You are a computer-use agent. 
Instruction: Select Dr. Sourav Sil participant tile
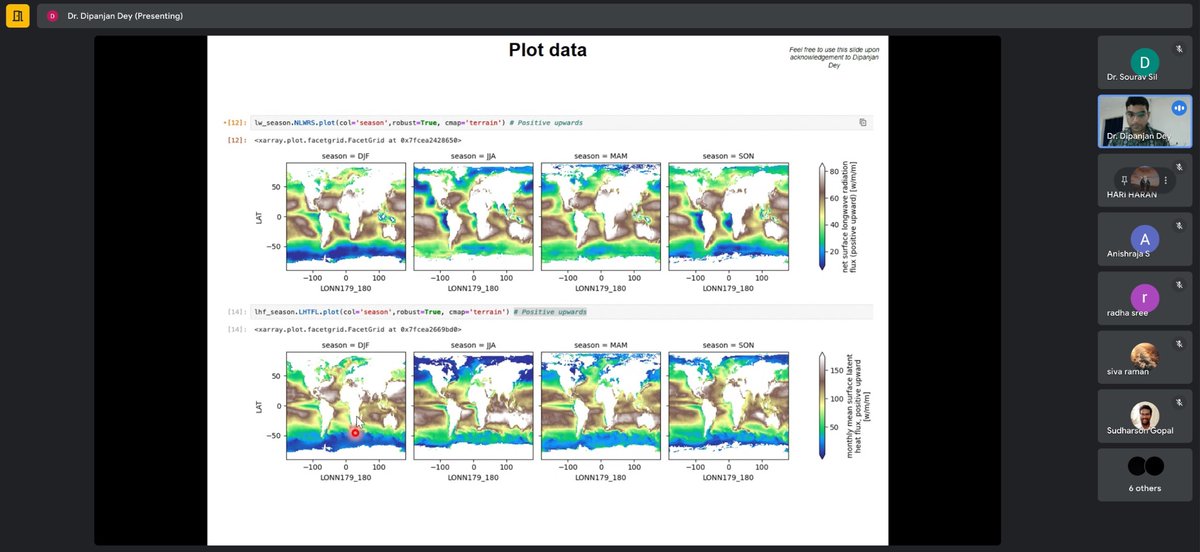(1145, 62)
